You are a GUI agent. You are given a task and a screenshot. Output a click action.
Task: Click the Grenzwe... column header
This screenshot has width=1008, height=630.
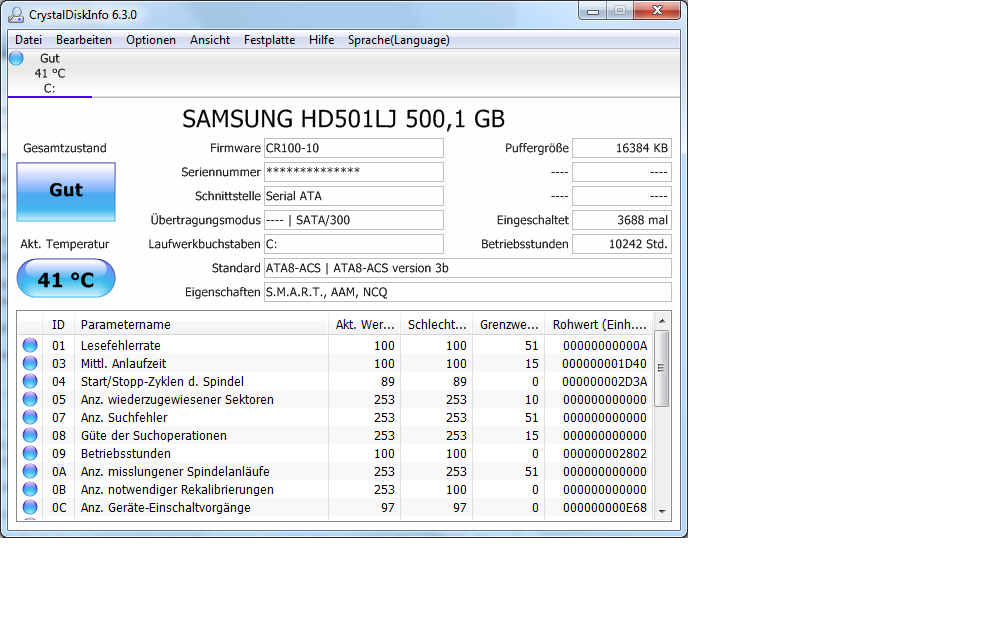click(x=508, y=325)
